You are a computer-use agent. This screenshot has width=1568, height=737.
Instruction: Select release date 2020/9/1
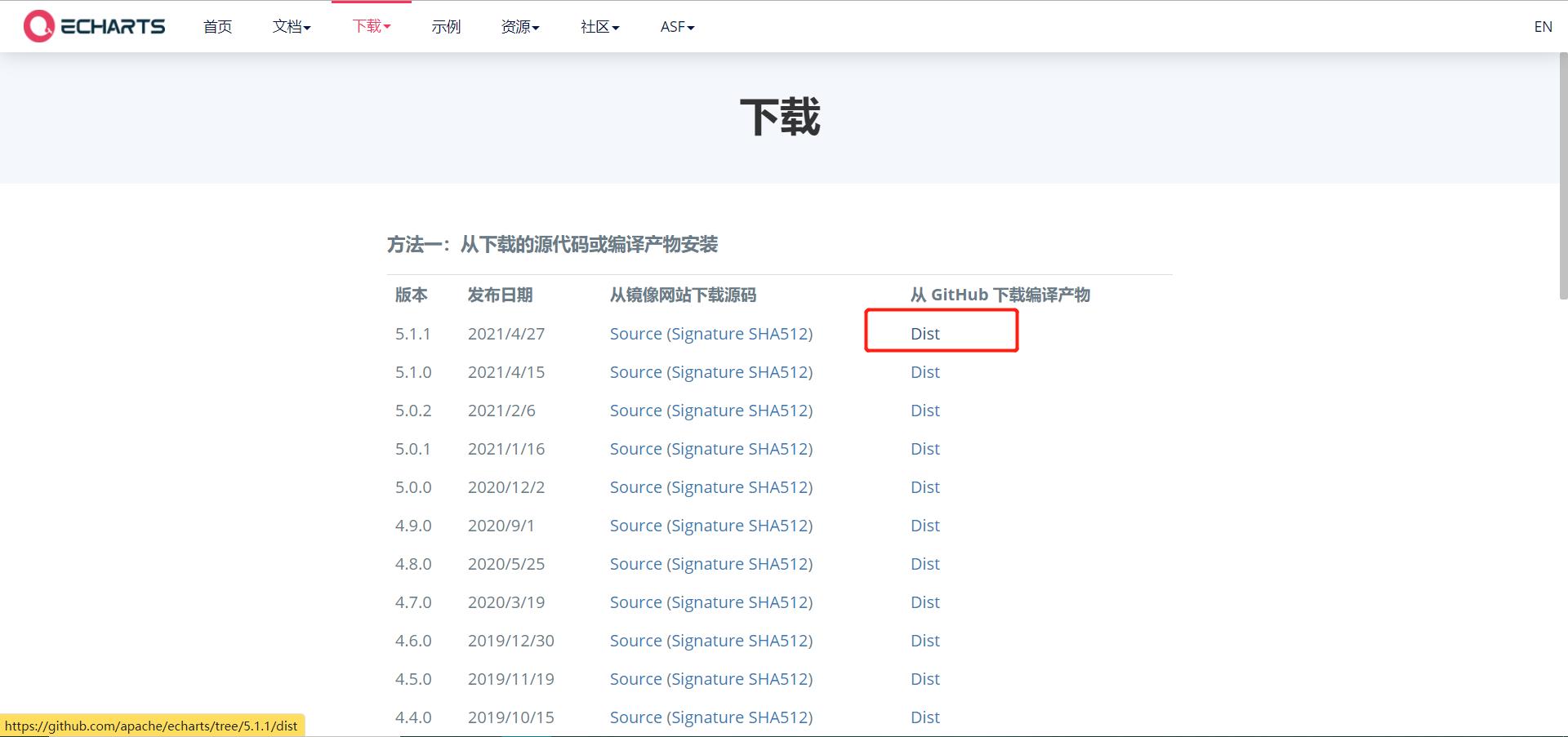click(x=501, y=526)
